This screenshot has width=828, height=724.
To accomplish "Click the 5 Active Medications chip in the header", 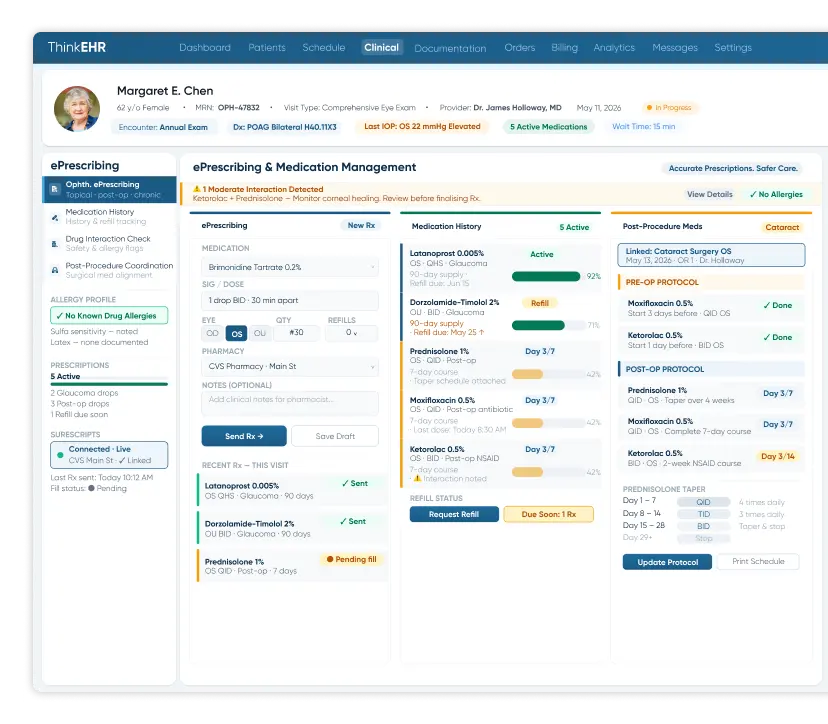I will 548,127.
